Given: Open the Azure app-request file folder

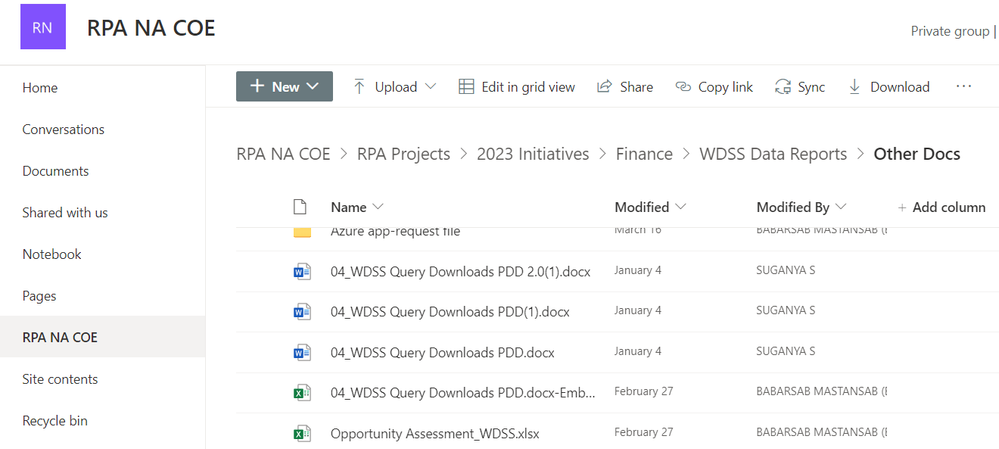Looking at the screenshot, I should [x=395, y=232].
